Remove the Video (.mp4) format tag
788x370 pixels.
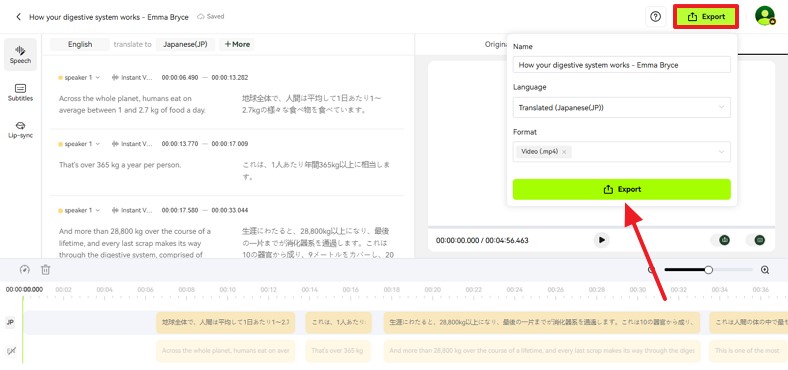[x=564, y=152]
